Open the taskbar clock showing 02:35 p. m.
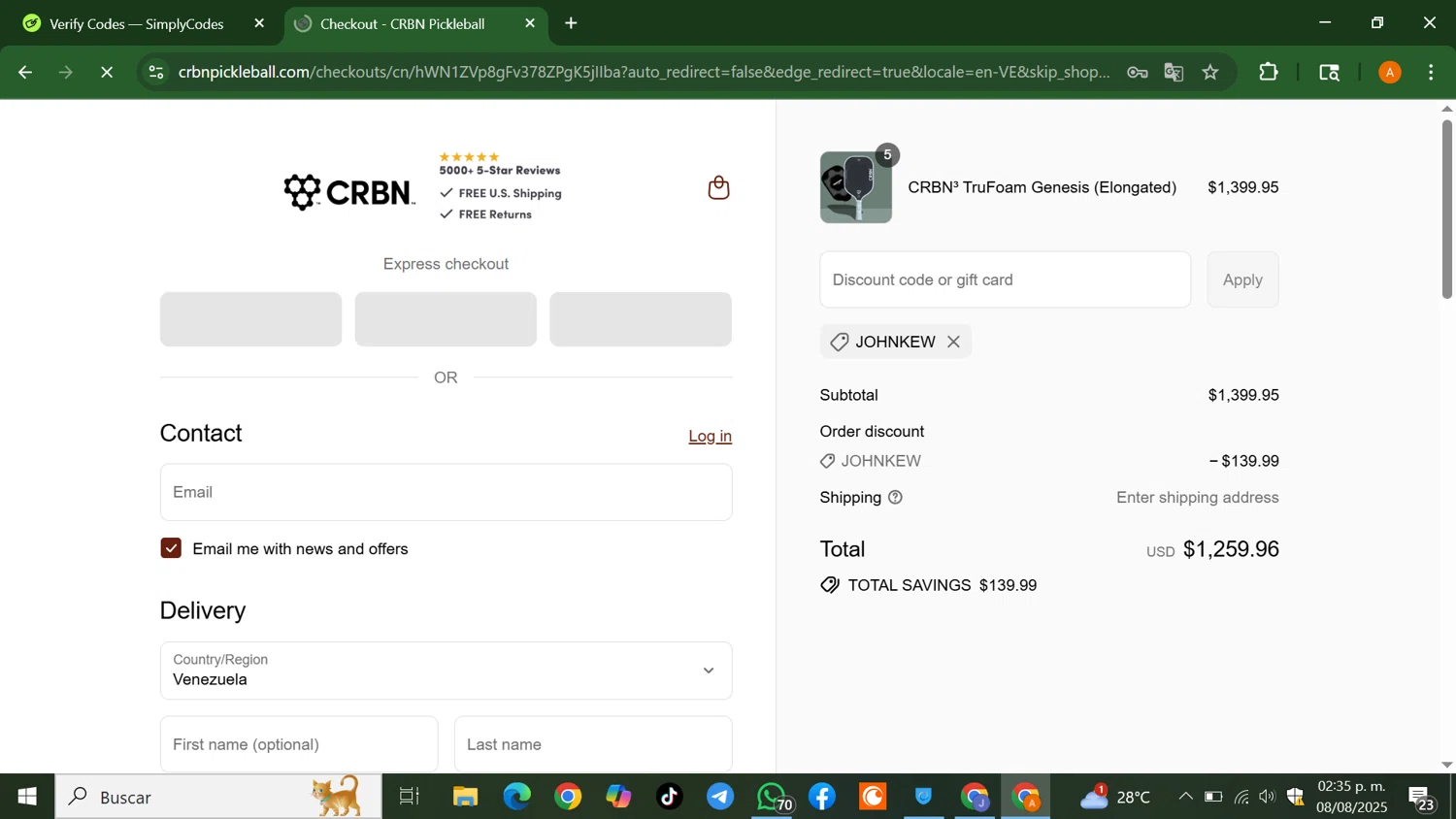This screenshot has height=819, width=1456. click(x=1351, y=797)
